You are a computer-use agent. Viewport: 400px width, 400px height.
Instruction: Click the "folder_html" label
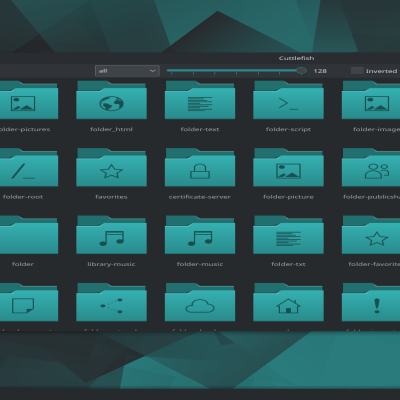tap(111, 129)
